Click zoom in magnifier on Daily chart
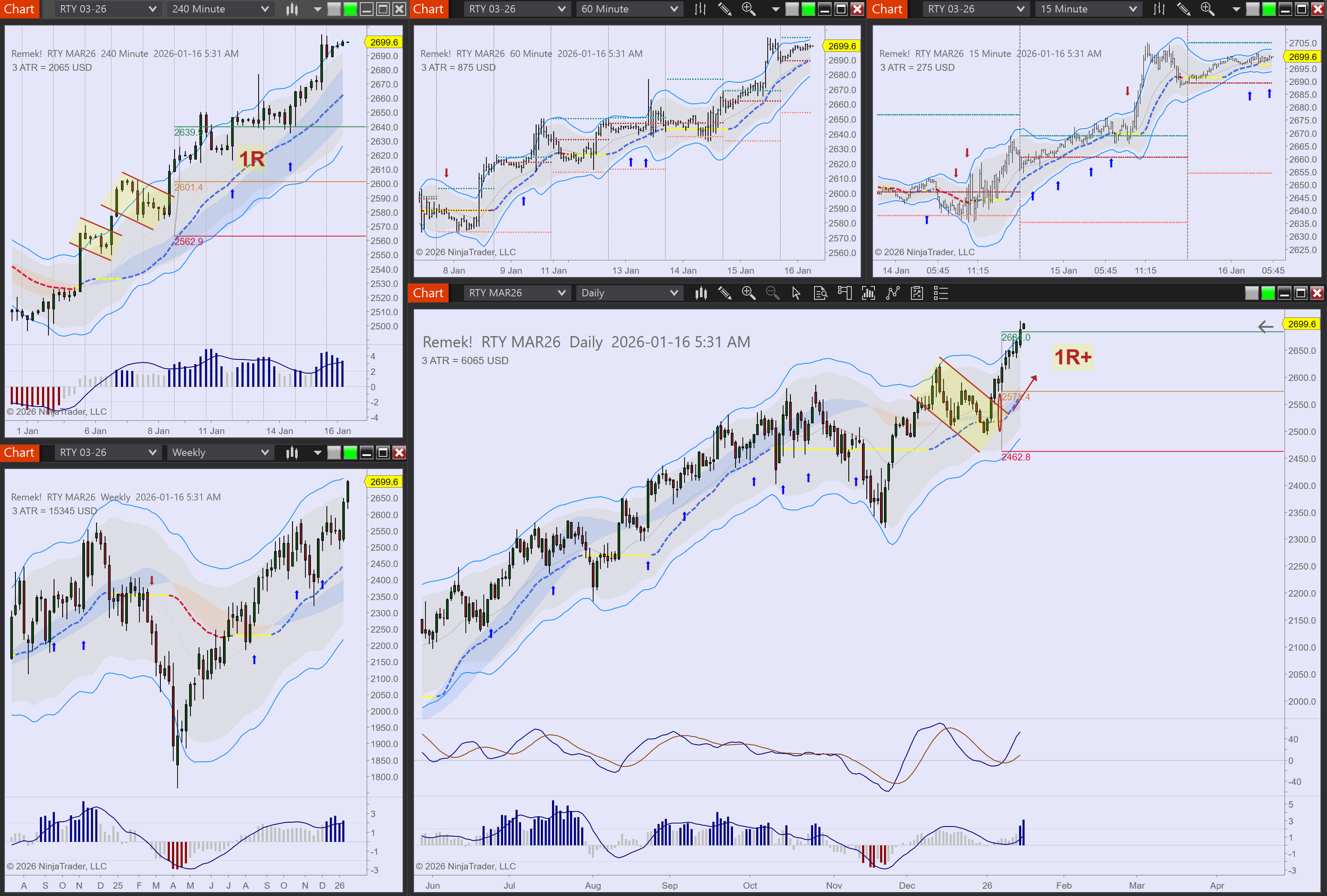This screenshot has height=896, width=1327. pos(748,293)
